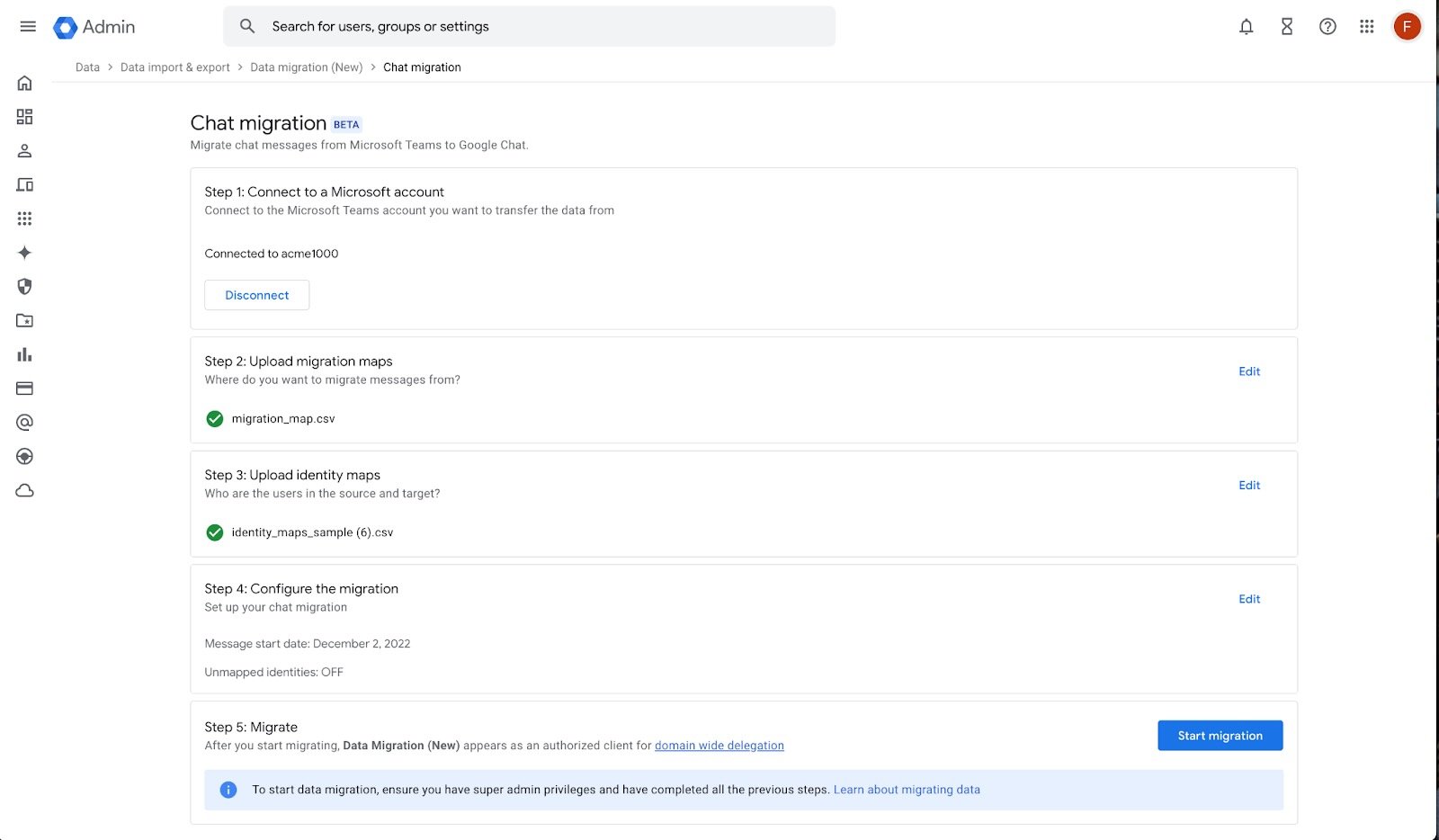Open the Data migration (New) breadcrumb
The image size is (1439, 840).
[306, 67]
